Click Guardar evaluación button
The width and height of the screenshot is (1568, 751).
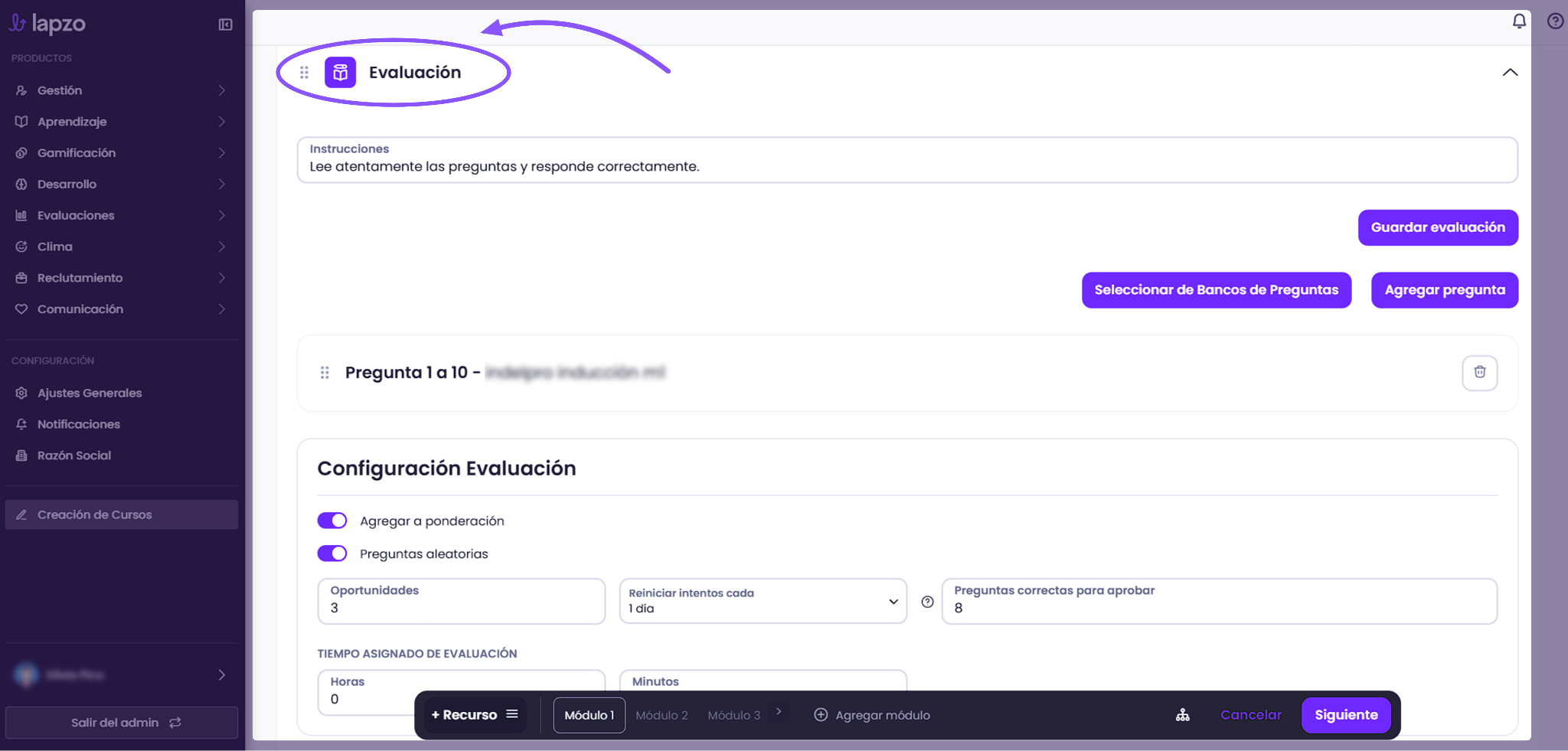[1438, 227]
